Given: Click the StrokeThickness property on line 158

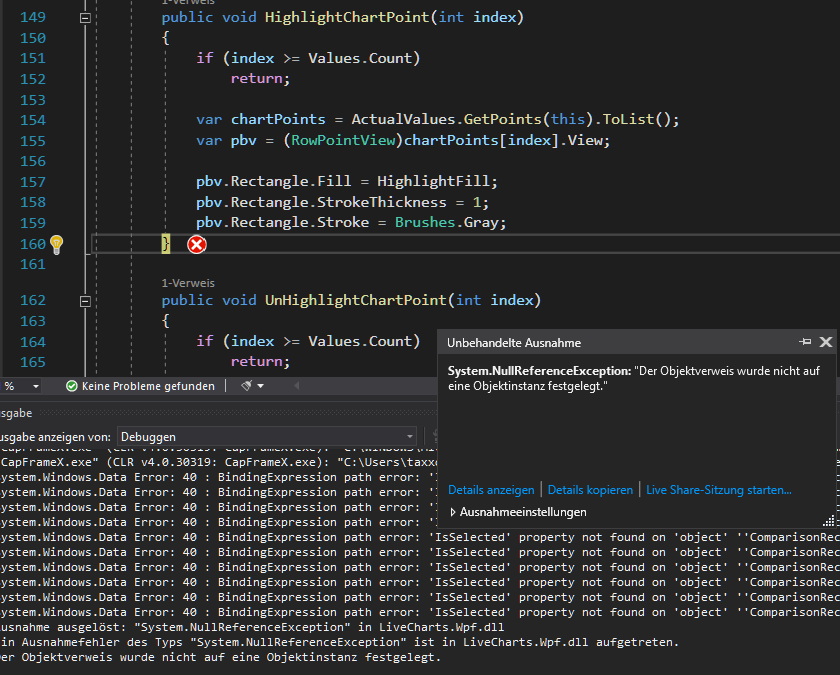Looking at the screenshot, I should (381, 202).
